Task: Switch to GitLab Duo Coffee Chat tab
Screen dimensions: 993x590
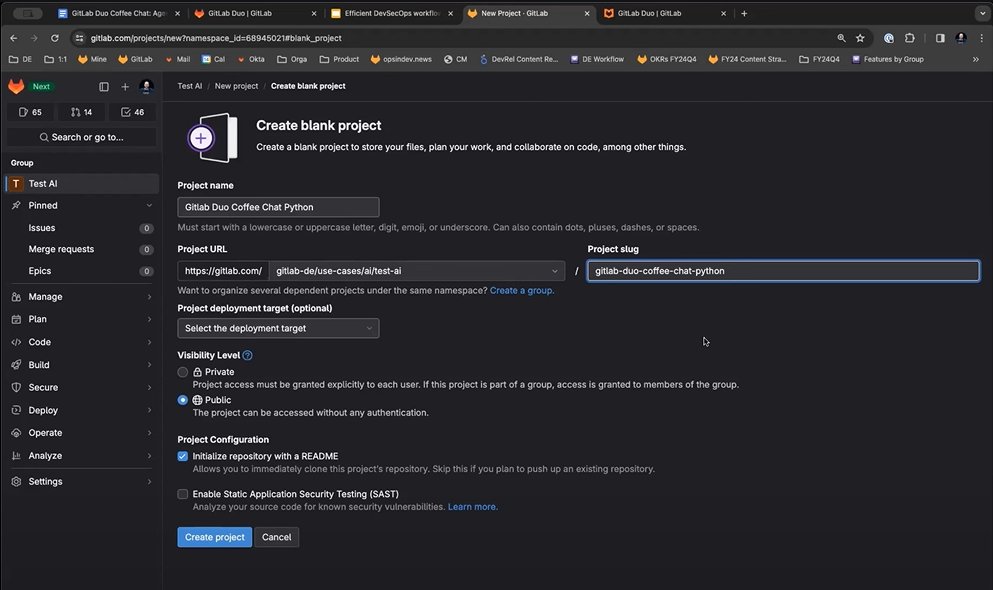Action: coord(118,13)
